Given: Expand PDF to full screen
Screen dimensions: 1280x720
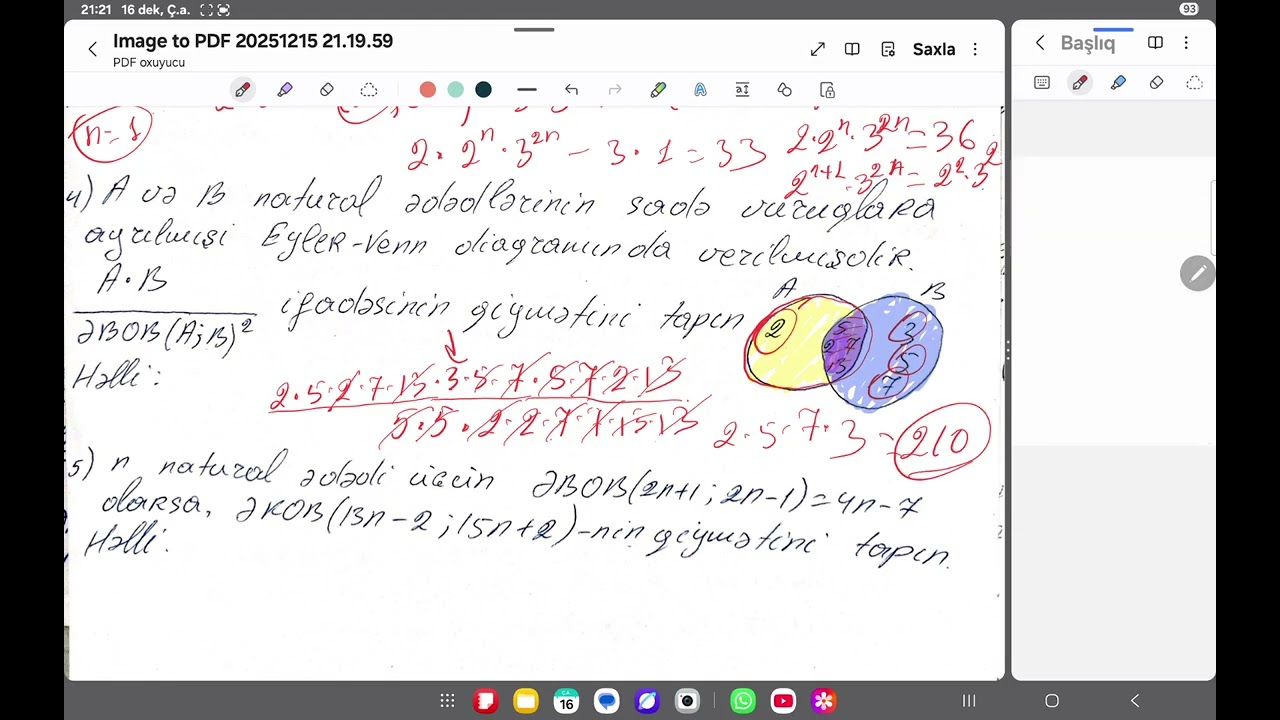Looking at the screenshot, I should (x=818, y=49).
